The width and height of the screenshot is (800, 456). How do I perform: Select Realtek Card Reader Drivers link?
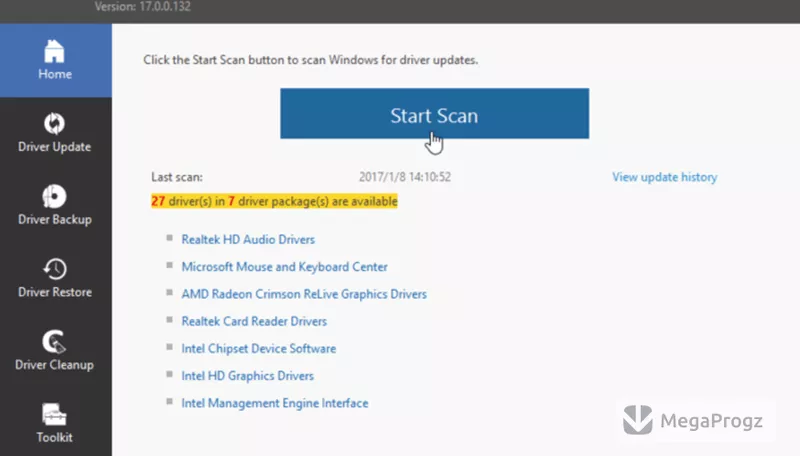pyautogui.click(x=254, y=321)
